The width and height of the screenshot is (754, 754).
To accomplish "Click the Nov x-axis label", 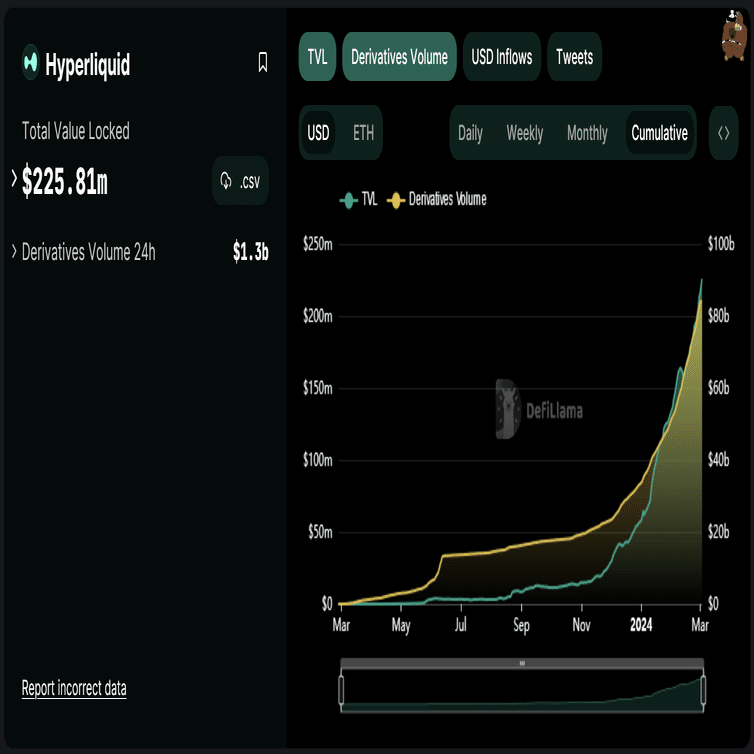I will click(x=581, y=625).
